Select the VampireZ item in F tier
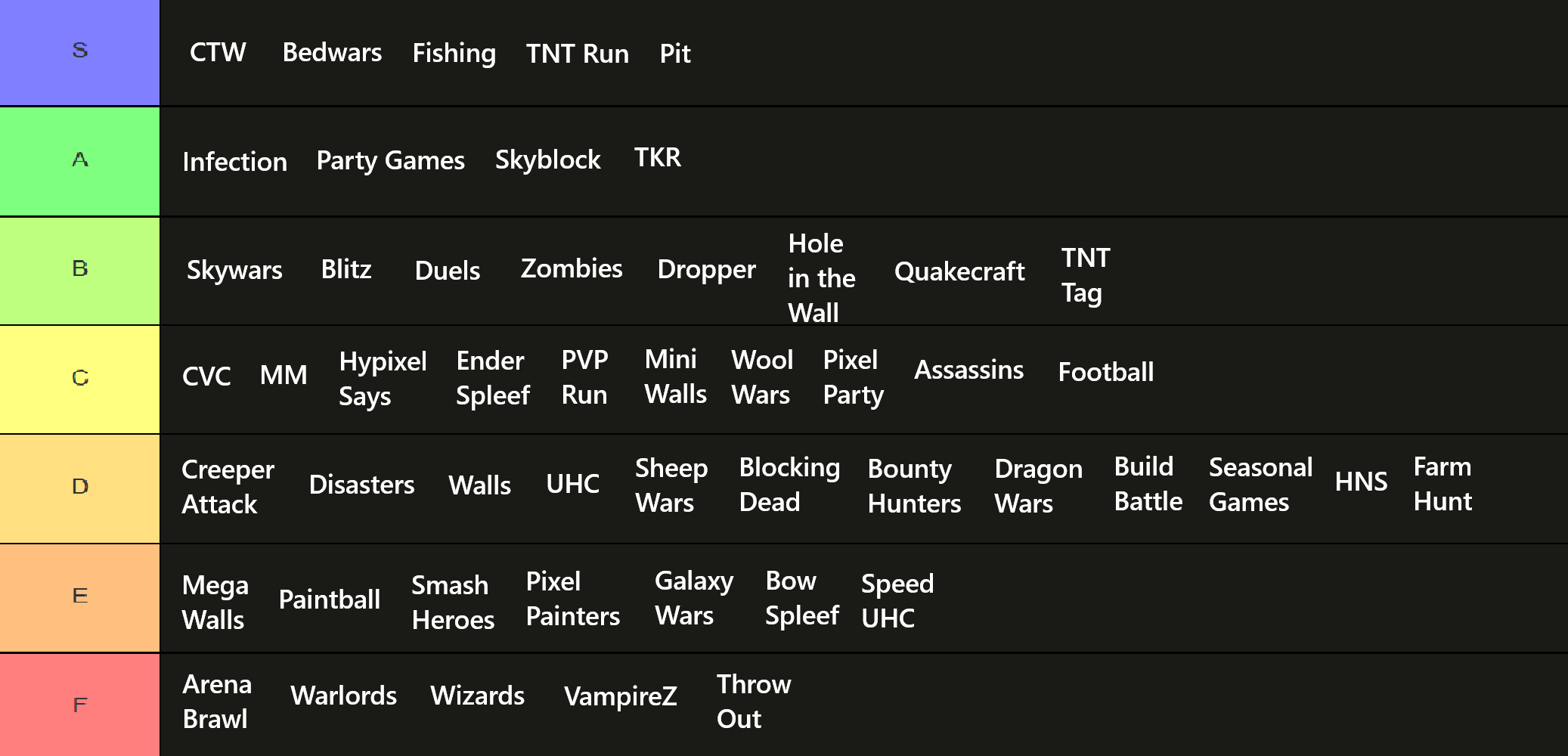The height and width of the screenshot is (756, 1568). pos(621,696)
